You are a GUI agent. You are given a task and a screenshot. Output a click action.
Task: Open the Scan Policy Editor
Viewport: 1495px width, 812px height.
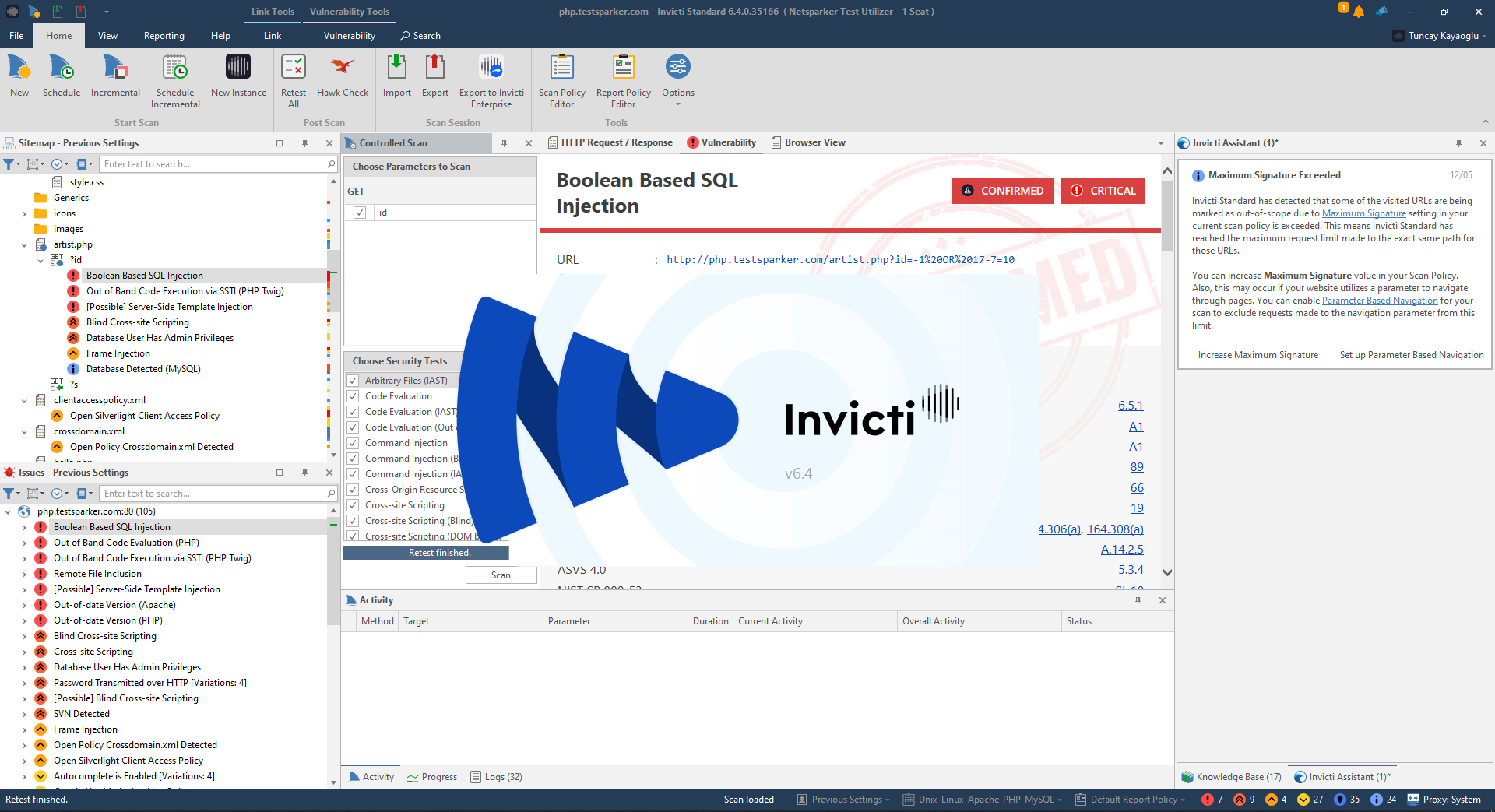point(561,81)
